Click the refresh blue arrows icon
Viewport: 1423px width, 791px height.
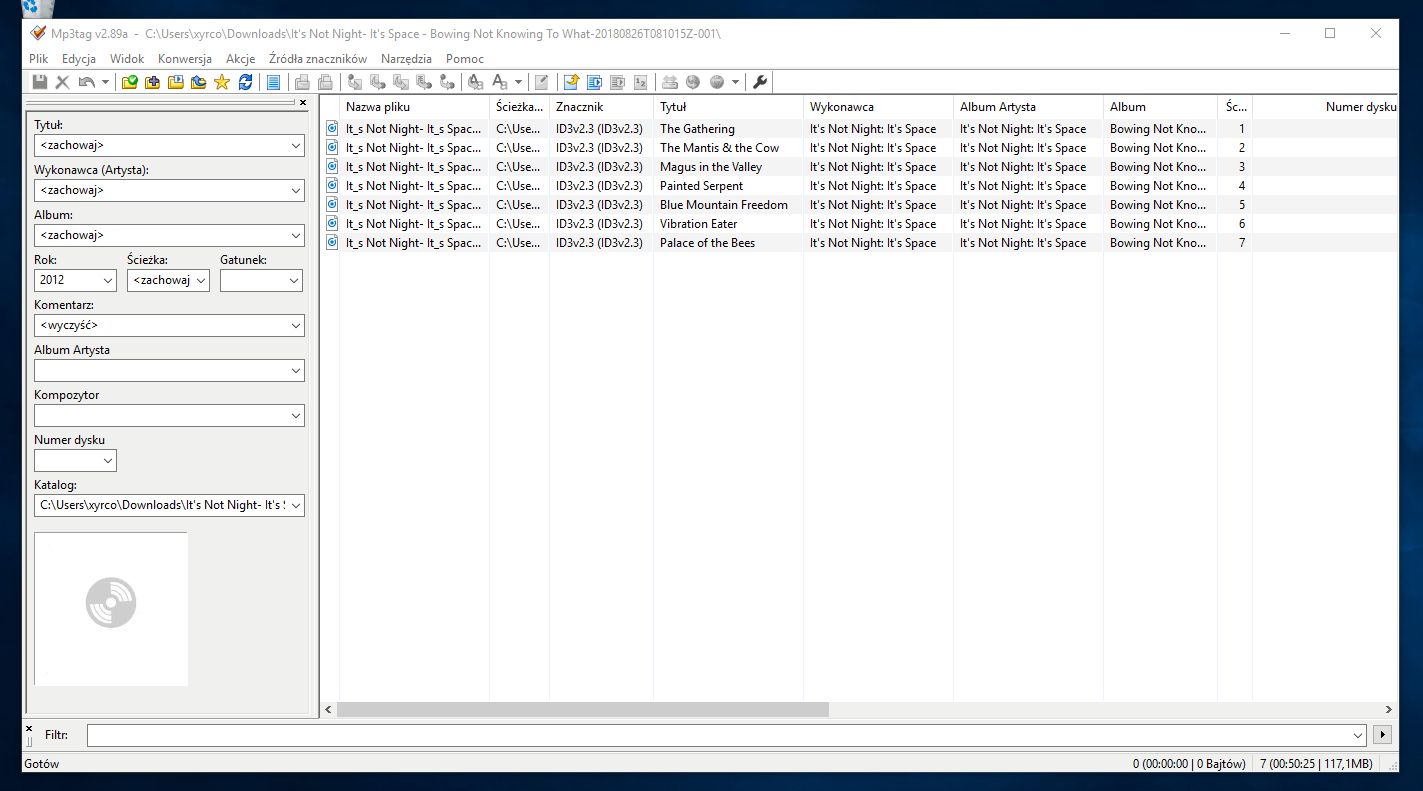click(245, 82)
